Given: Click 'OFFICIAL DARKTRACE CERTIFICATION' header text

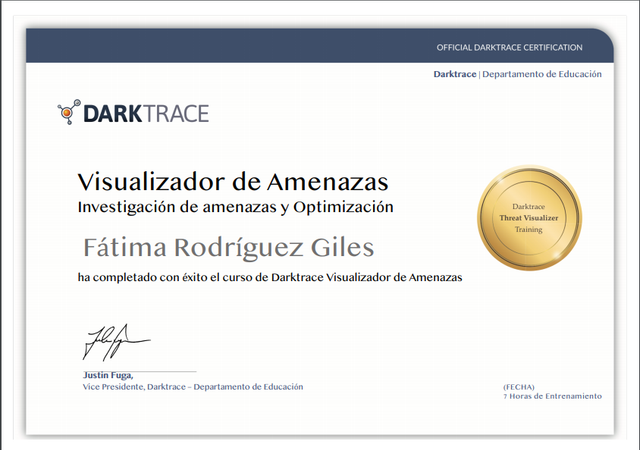Looking at the screenshot, I should coord(509,47).
